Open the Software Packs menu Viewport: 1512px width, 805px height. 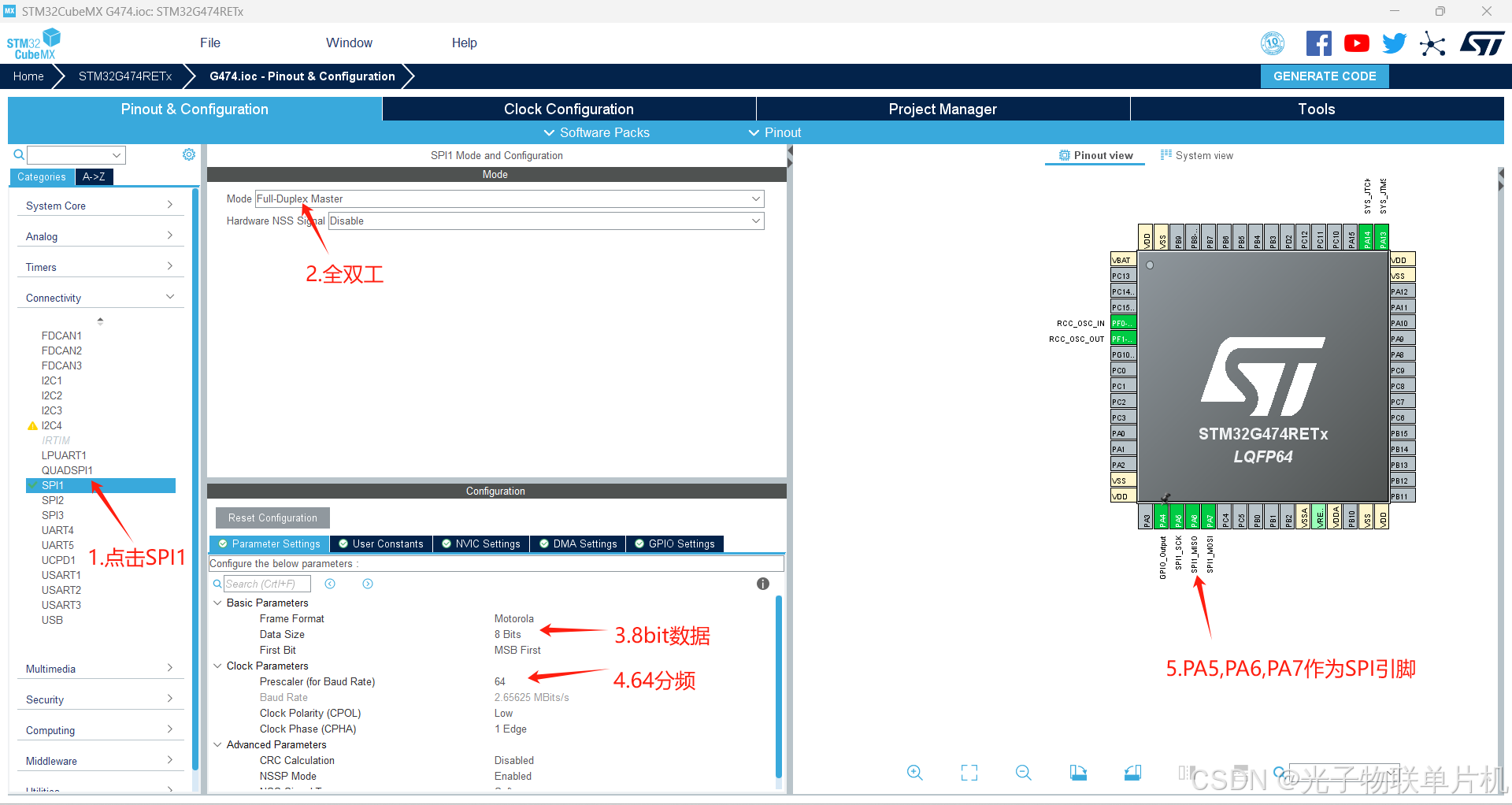[x=597, y=132]
